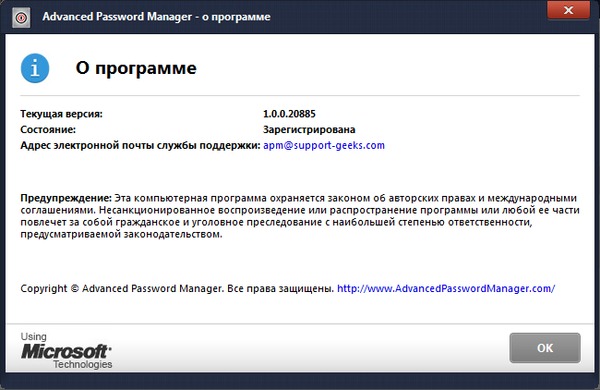Click the blue information icon

(x=35, y=69)
